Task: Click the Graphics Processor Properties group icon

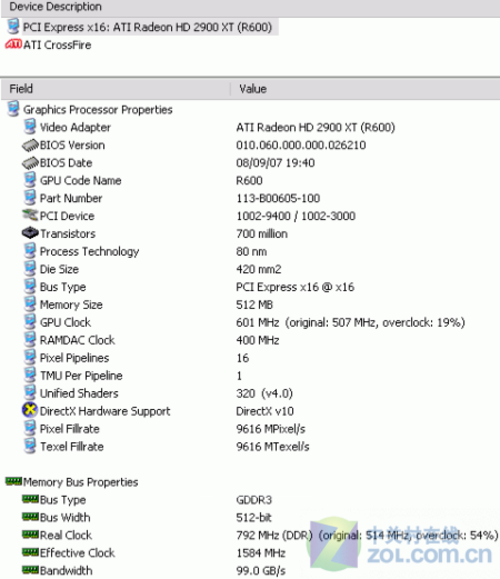Action: pos(13,109)
